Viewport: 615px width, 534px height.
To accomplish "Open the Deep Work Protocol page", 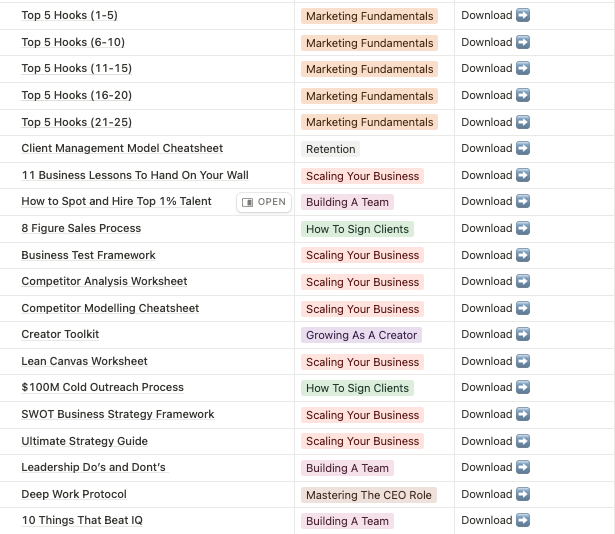I will [74, 494].
